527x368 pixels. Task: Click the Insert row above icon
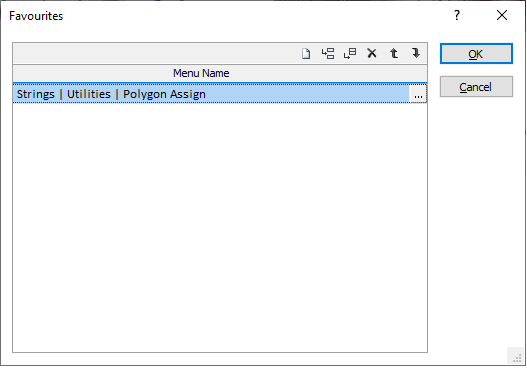[x=328, y=53]
